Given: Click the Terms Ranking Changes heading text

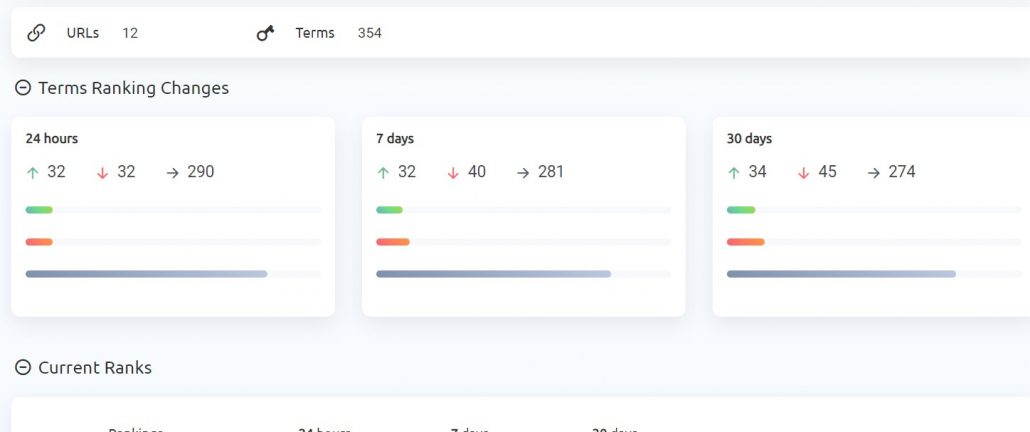Looking at the screenshot, I should pyautogui.click(x=133, y=88).
